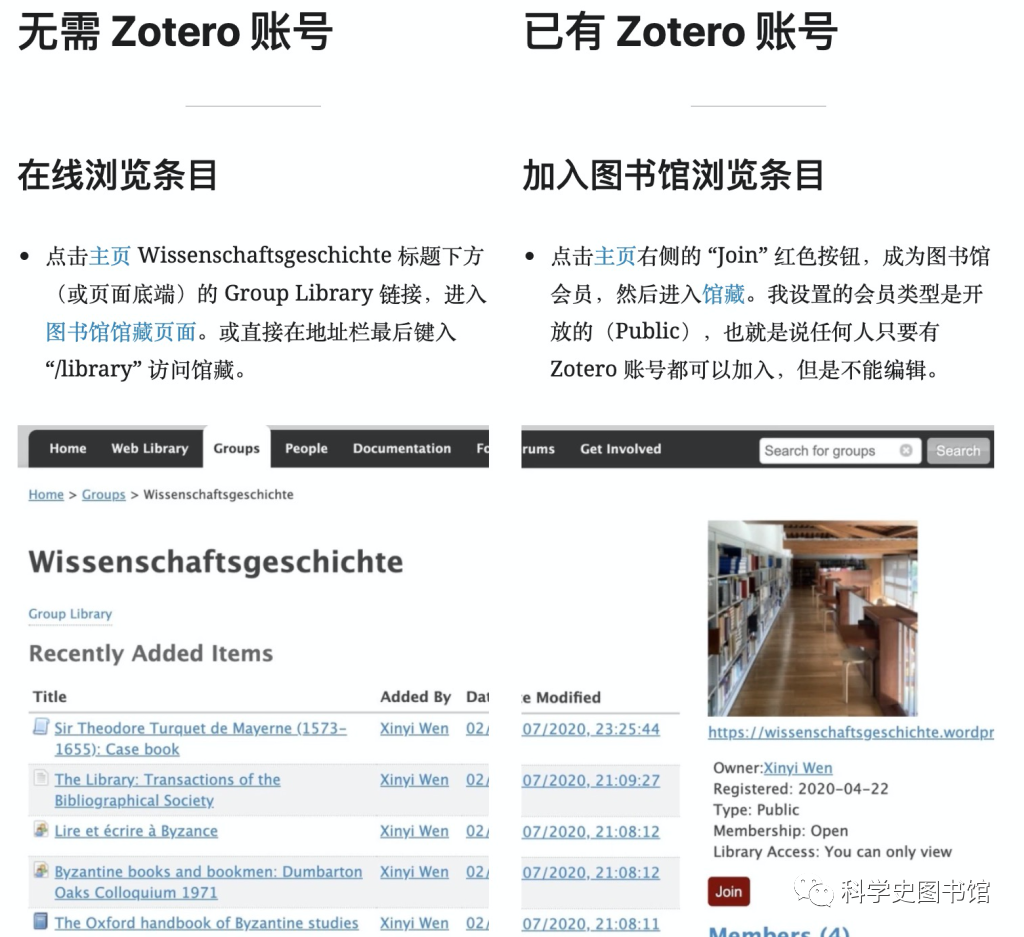Follow the Groups breadcrumb link
1024x937 pixels.
coord(103,495)
